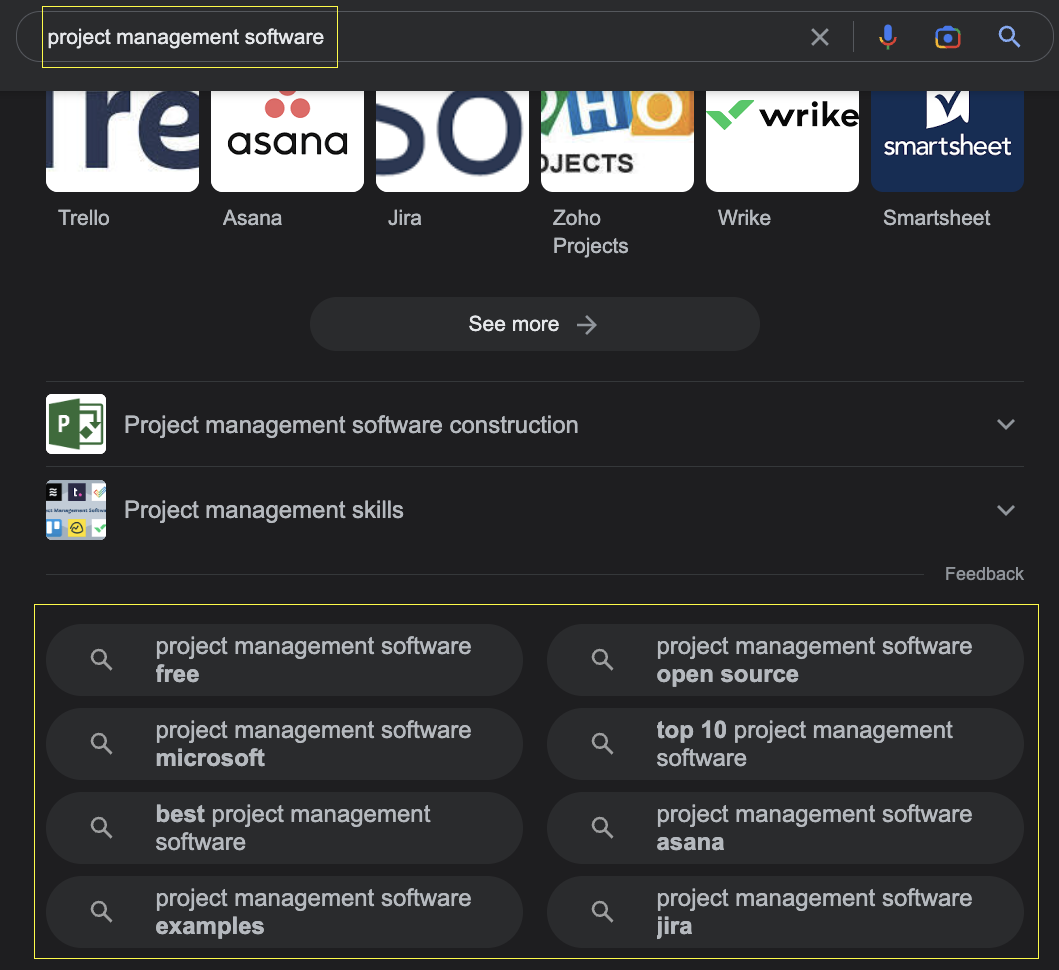This screenshot has height=970, width=1059.
Task: Click the 'See more' button
Action: 534,323
